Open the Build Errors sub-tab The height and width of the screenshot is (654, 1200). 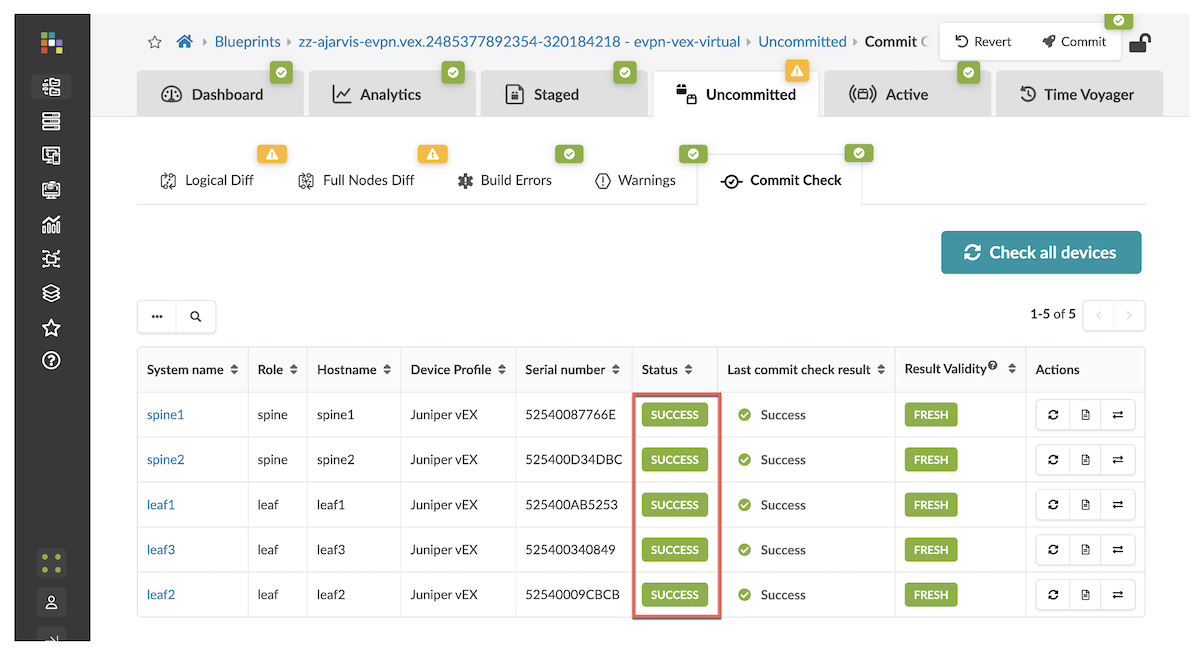coord(504,181)
